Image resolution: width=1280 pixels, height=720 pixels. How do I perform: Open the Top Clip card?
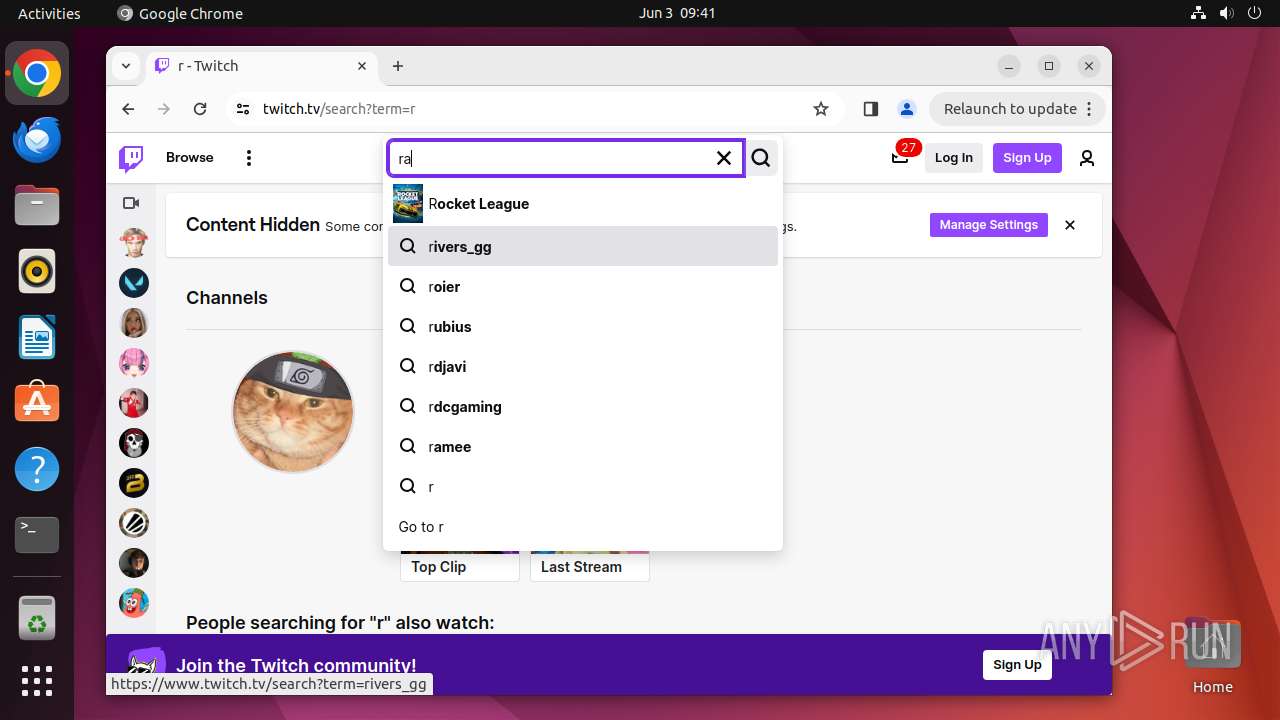pos(459,566)
